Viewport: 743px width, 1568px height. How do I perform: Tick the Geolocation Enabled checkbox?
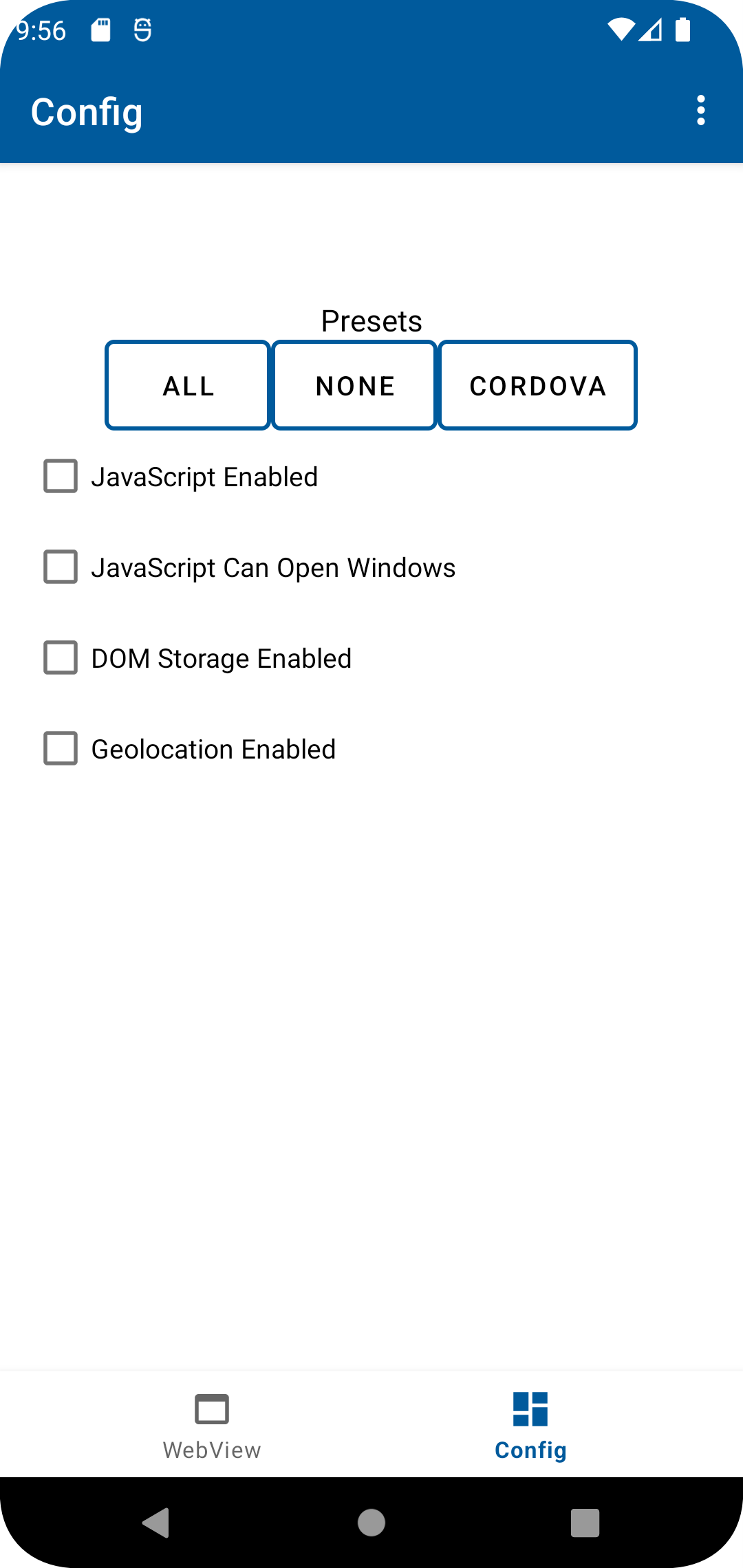[61, 749]
